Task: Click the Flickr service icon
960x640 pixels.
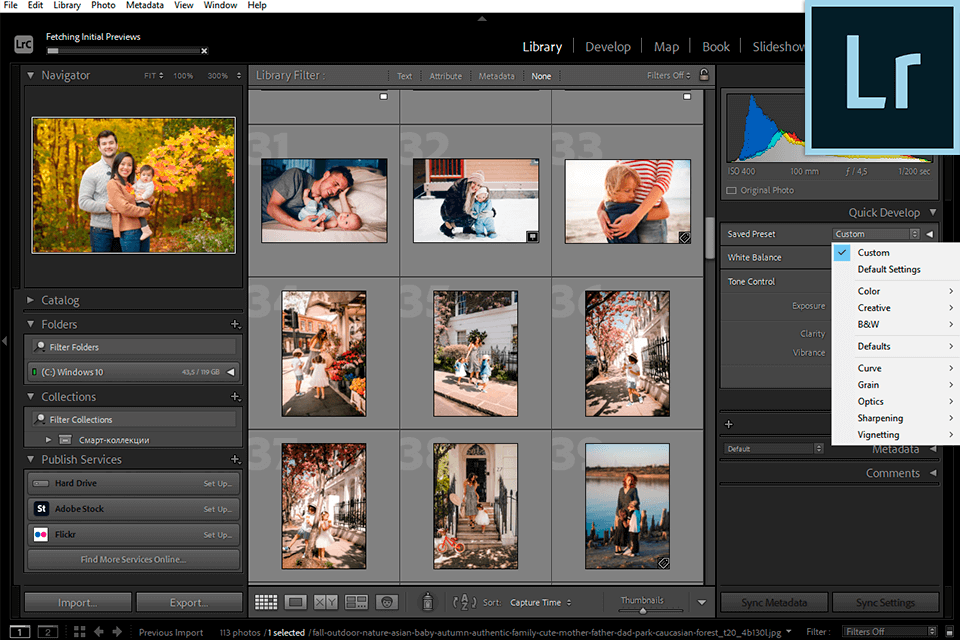Action: (41, 534)
